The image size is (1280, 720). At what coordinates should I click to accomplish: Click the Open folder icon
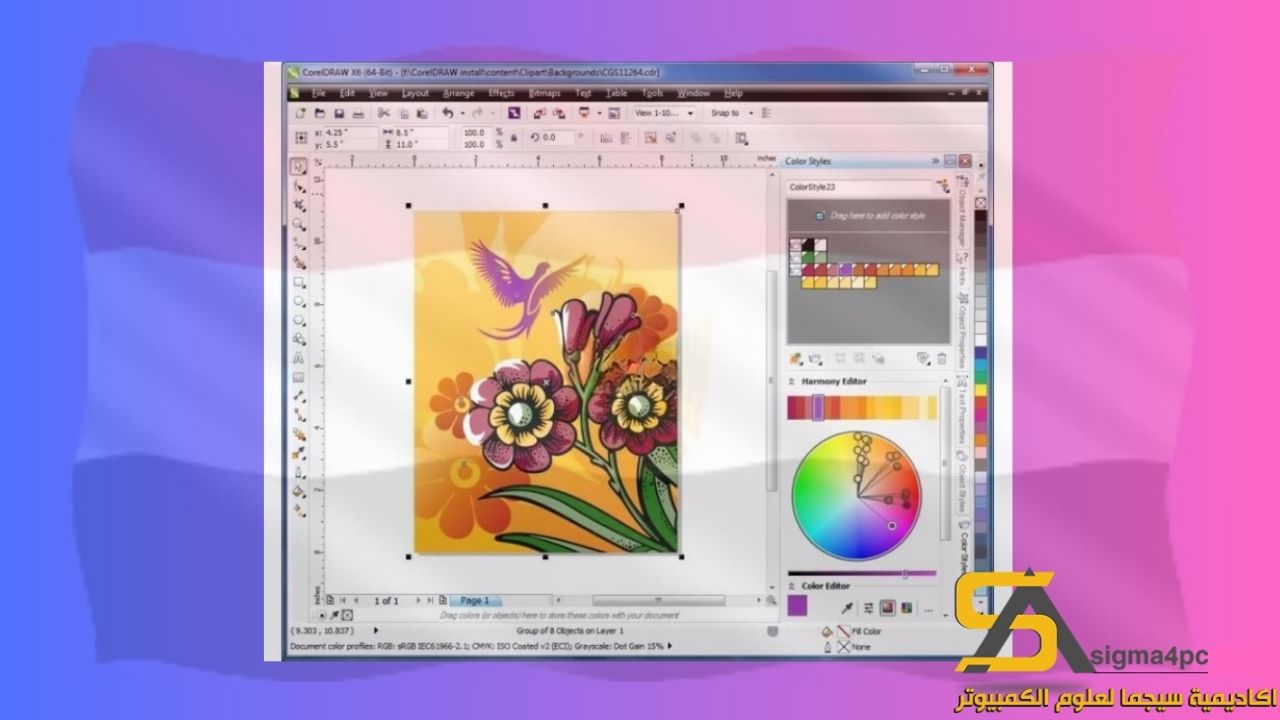coord(319,113)
